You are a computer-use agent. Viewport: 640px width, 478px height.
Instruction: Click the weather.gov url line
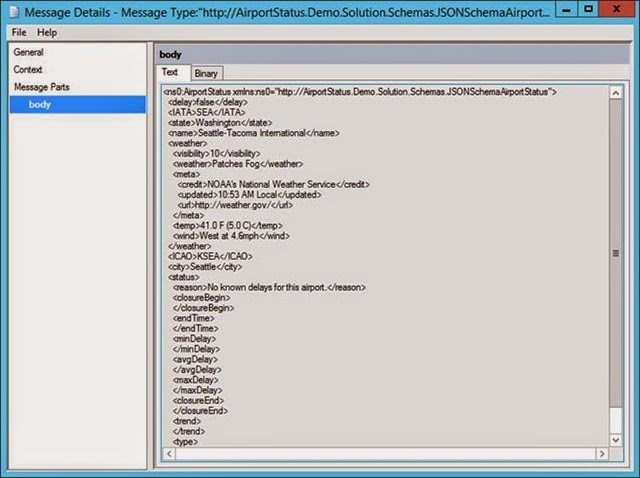pyautogui.click(x=235, y=205)
